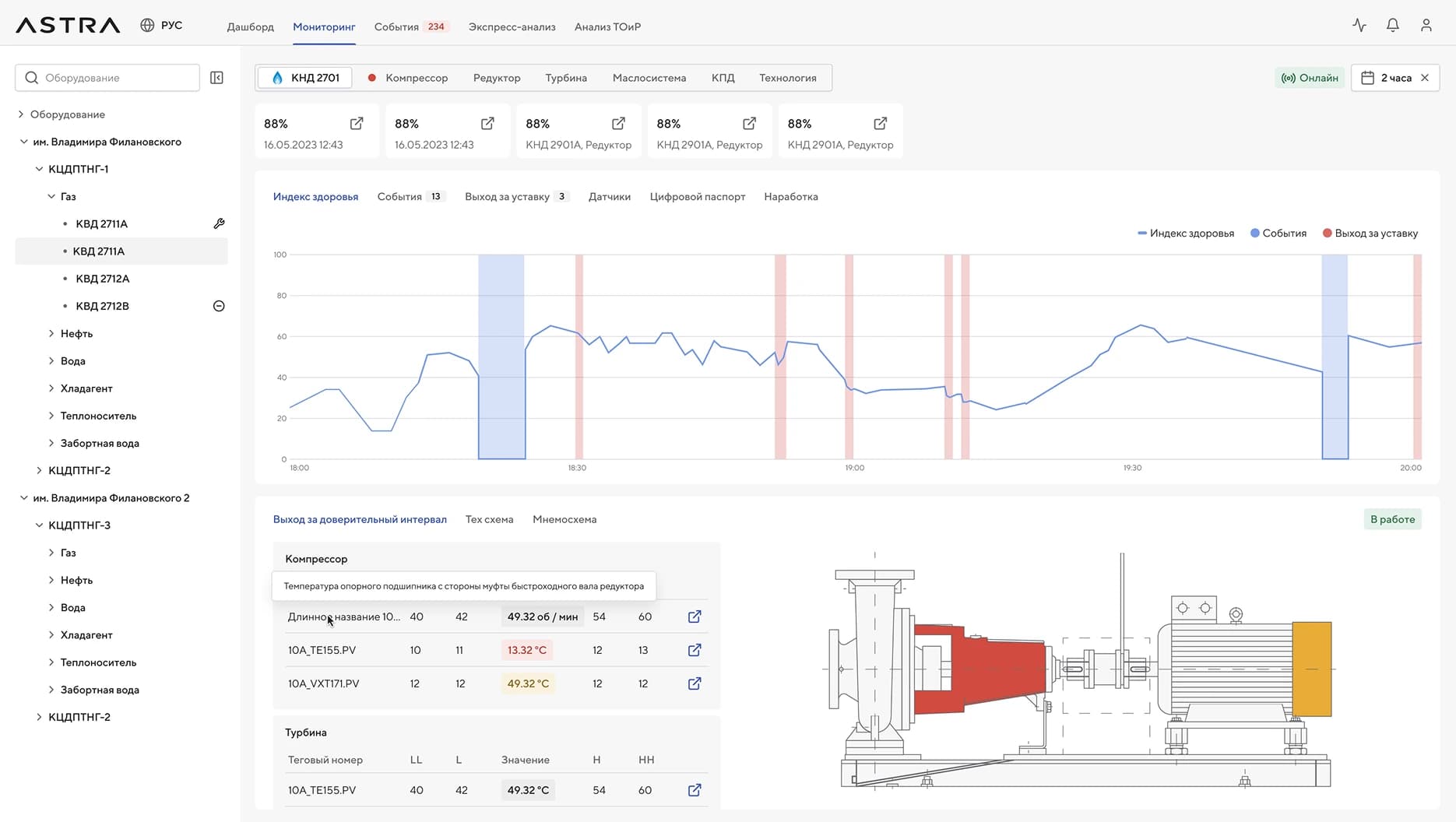Open link for Турбина 10A_TE155.PV row
This screenshot has width=1456, height=822.
[x=695, y=790]
